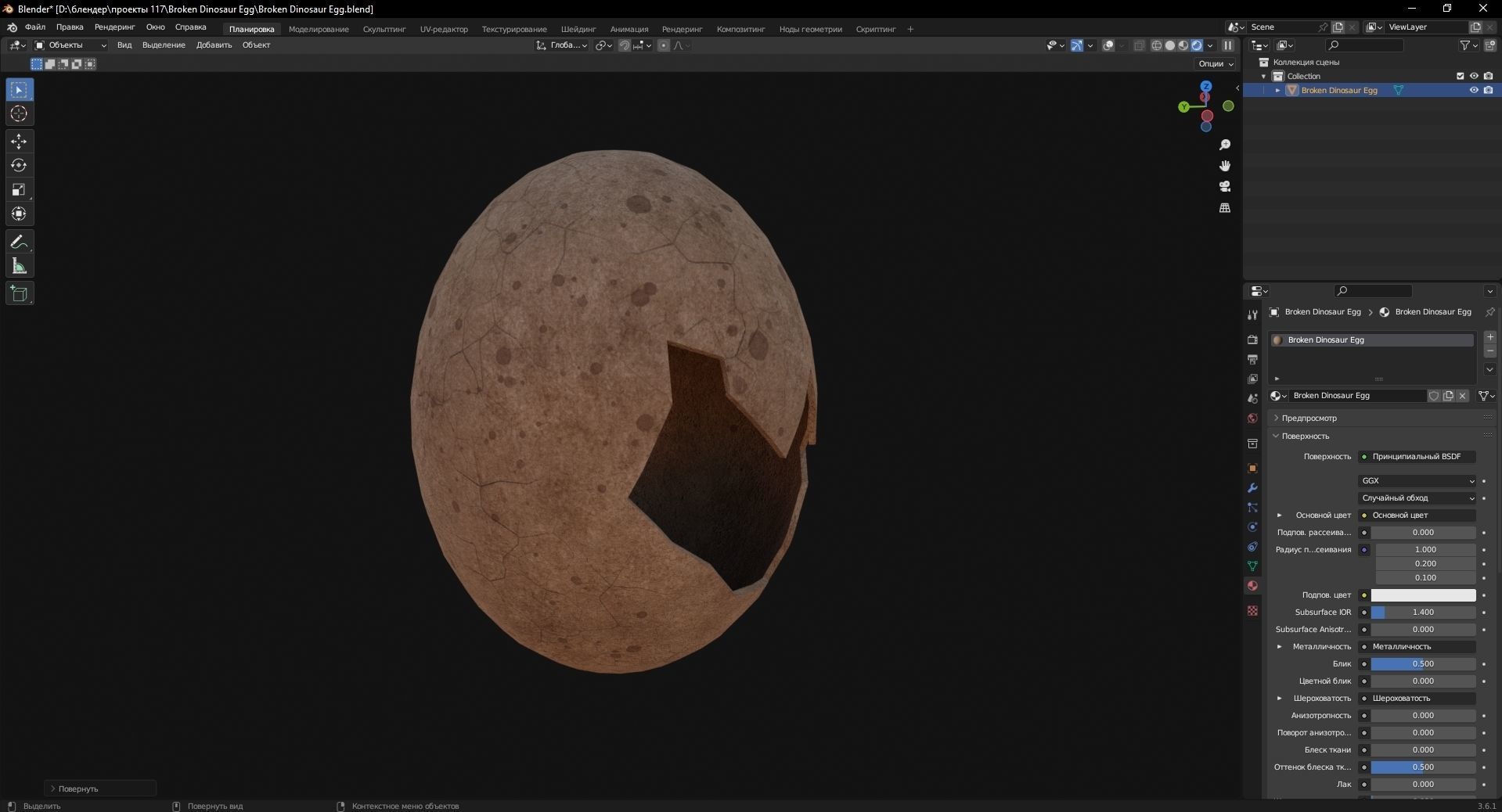This screenshot has width=1502, height=812.
Task: Hide Broken Dinosaur Egg with eye icon
Action: (1474, 90)
